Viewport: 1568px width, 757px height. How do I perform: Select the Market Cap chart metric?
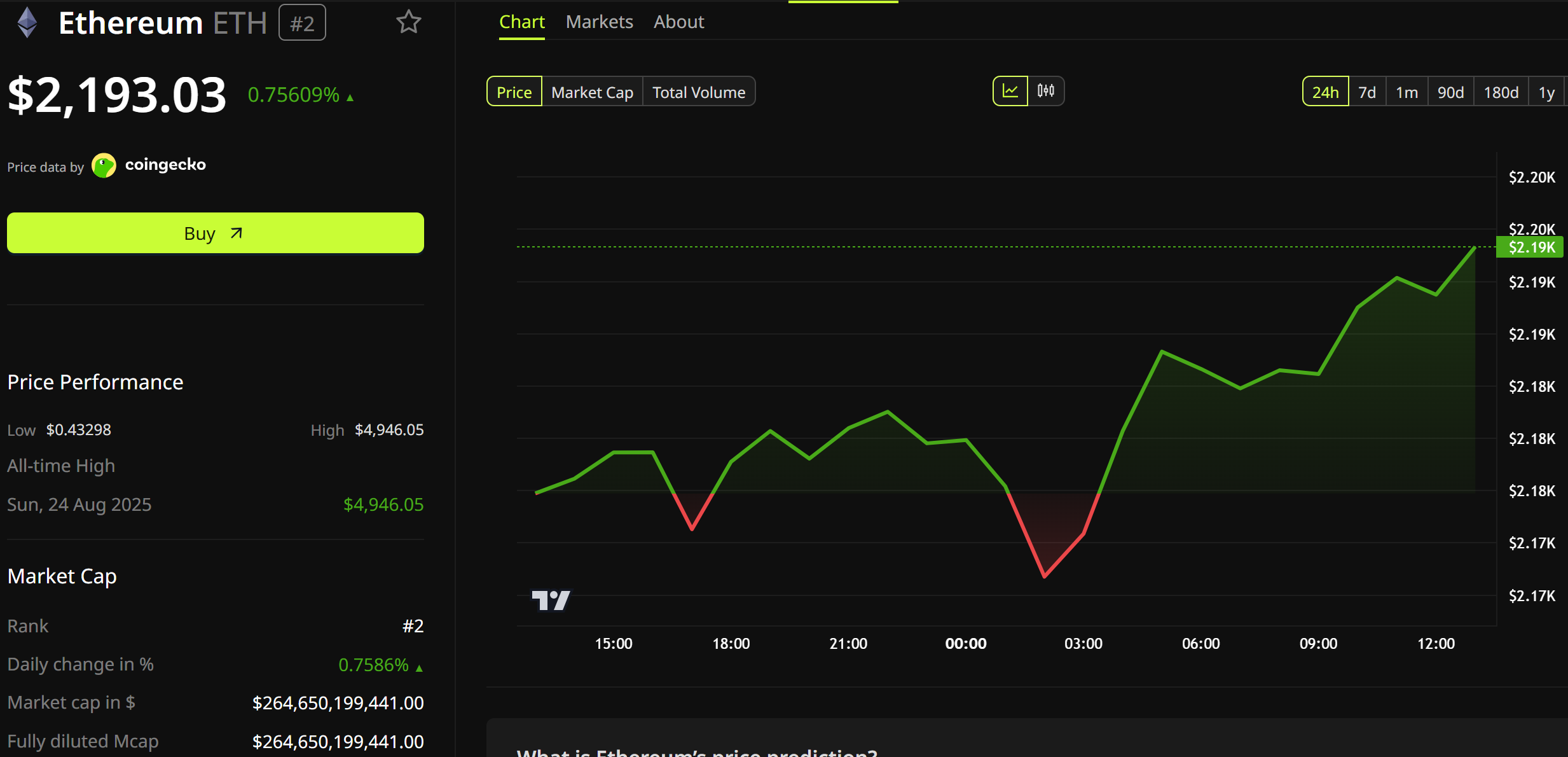[x=592, y=92]
